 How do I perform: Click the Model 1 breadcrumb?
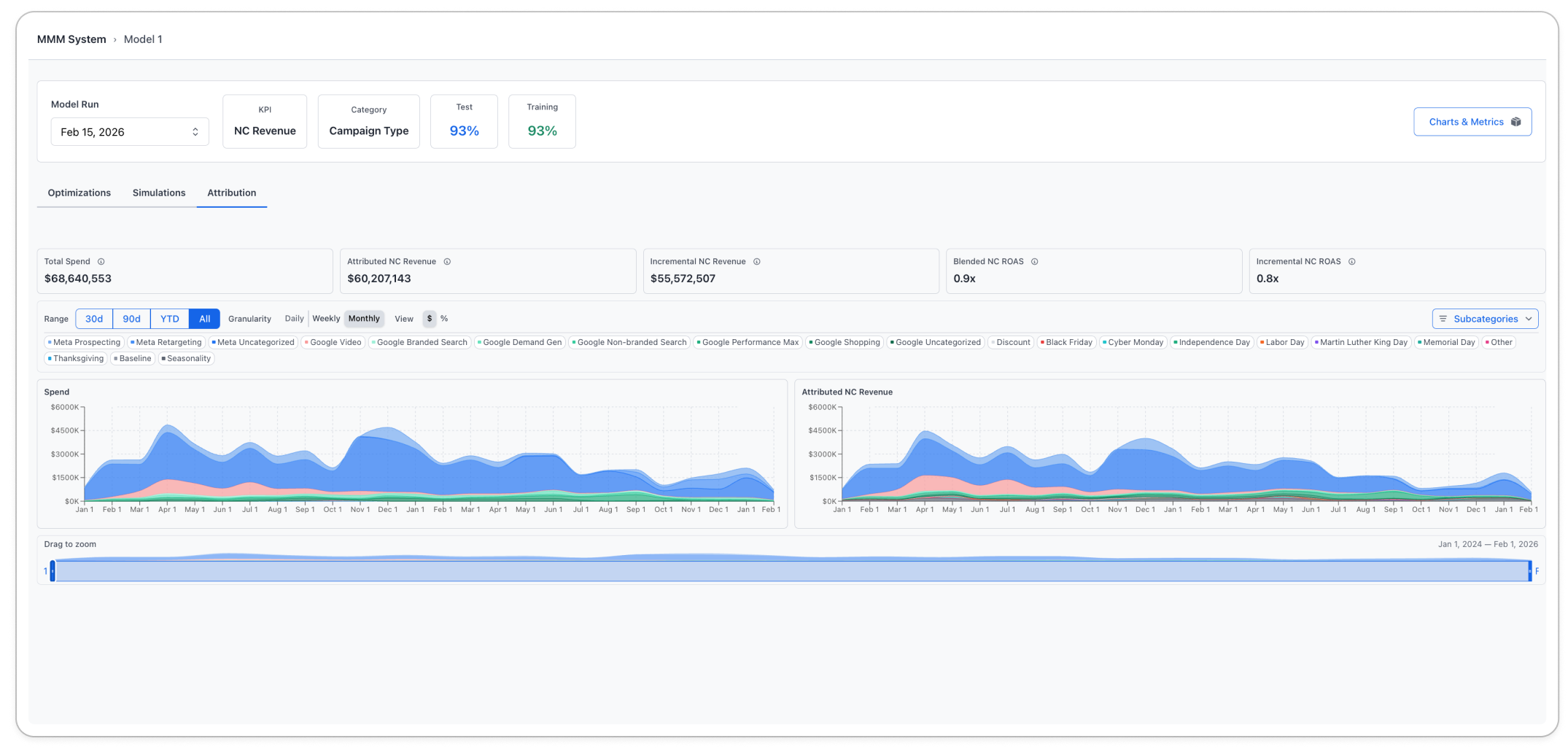click(143, 39)
